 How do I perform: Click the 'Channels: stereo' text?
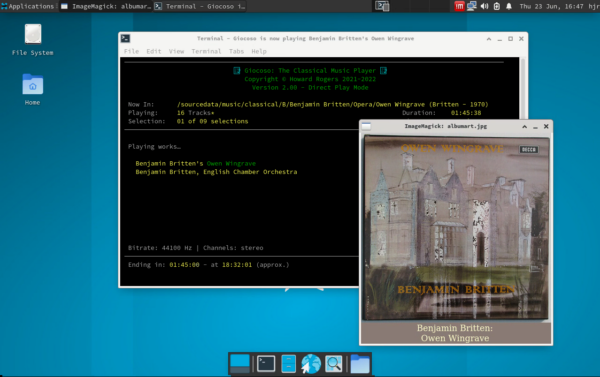[233, 248]
